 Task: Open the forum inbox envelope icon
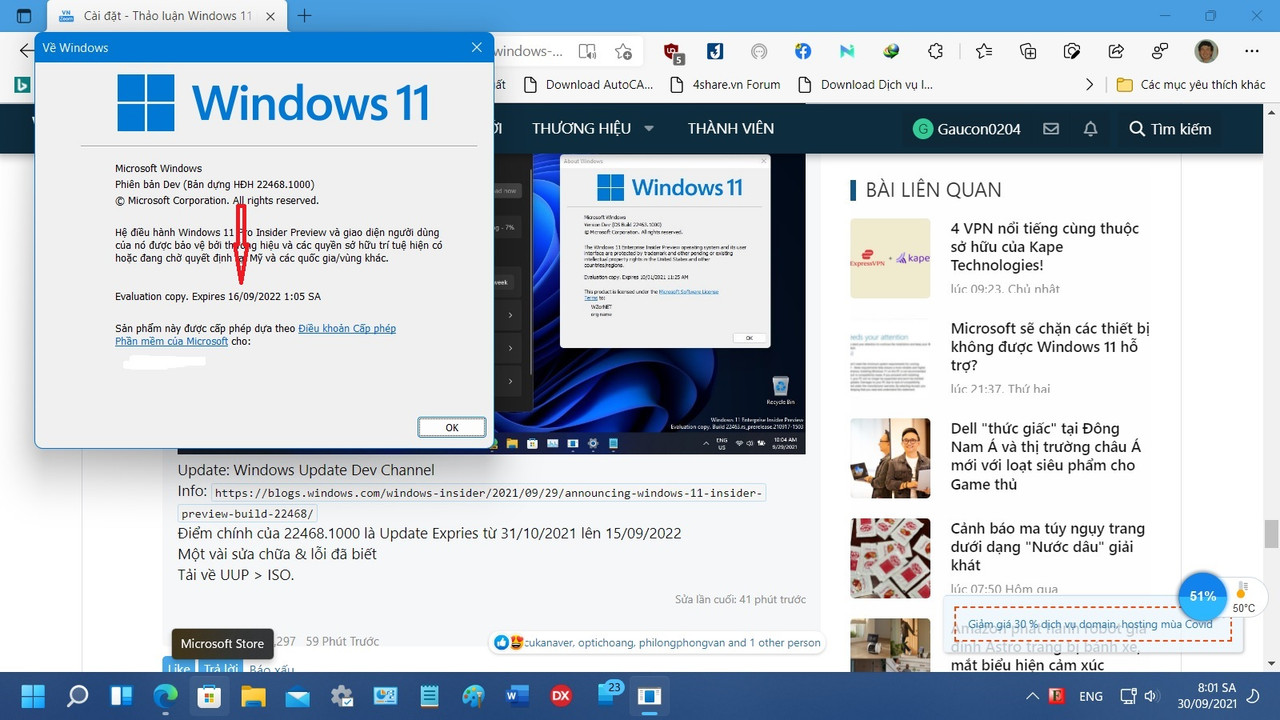pos(1051,128)
